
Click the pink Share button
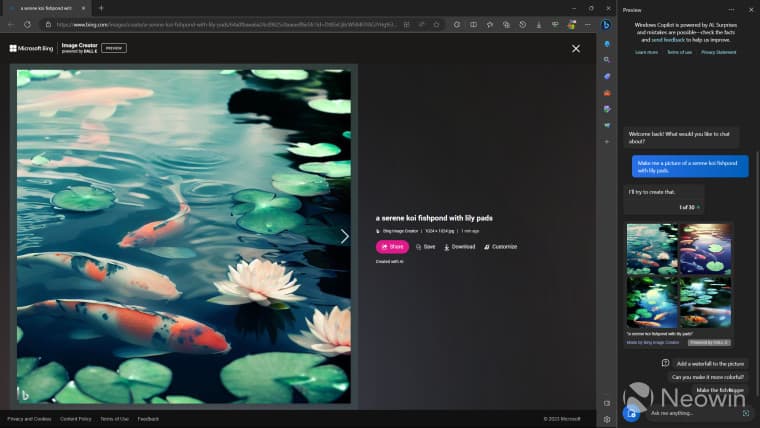click(392, 246)
